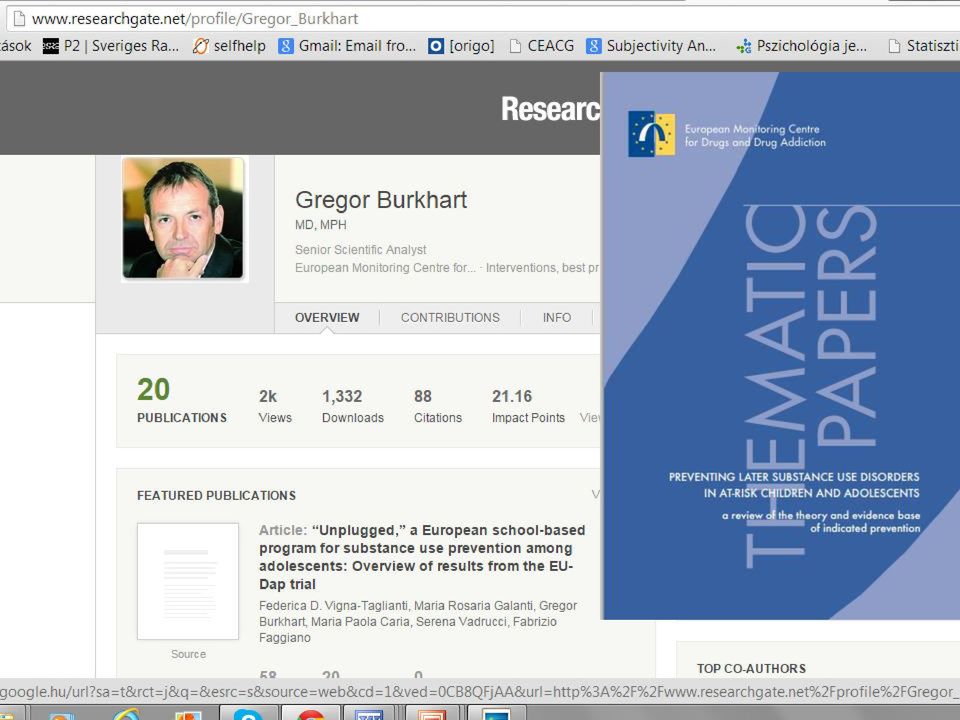Click the Senior Scientific Analyst text
Viewport: 960px width, 720px height.
coord(361,250)
